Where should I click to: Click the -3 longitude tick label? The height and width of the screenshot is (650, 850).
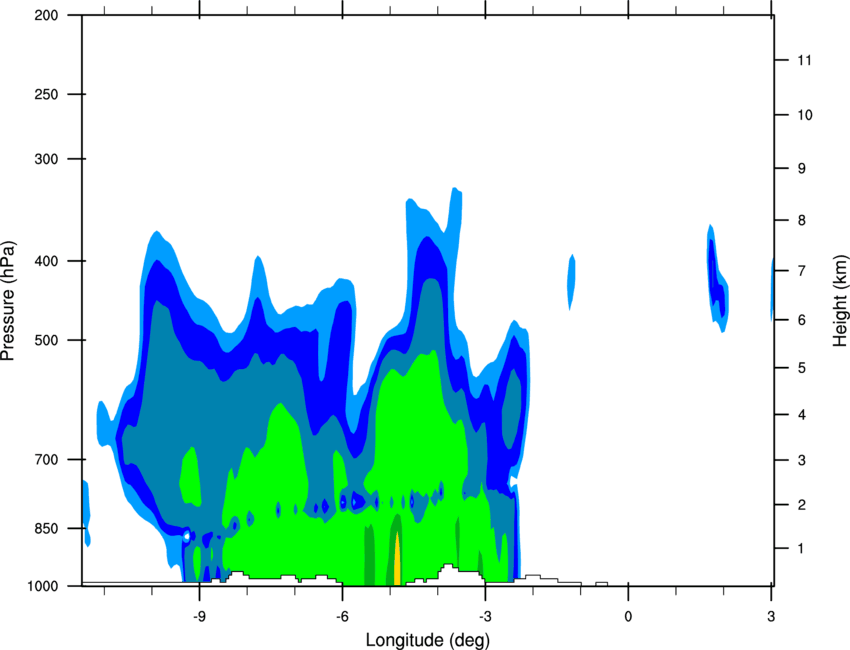[485, 616]
